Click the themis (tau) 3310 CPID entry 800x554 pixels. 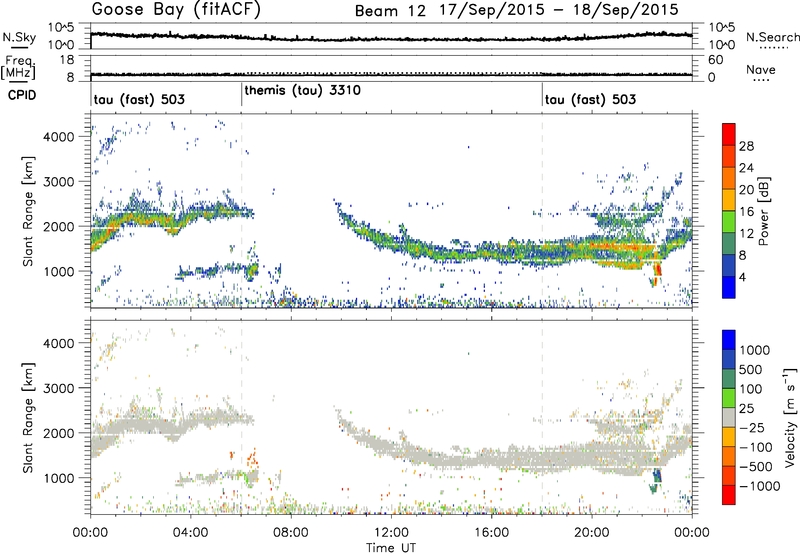tap(303, 91)
